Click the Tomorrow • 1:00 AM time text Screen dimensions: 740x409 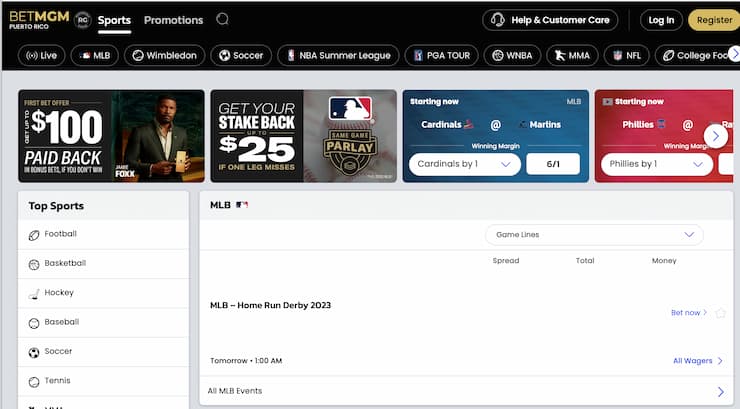[246, 361]
